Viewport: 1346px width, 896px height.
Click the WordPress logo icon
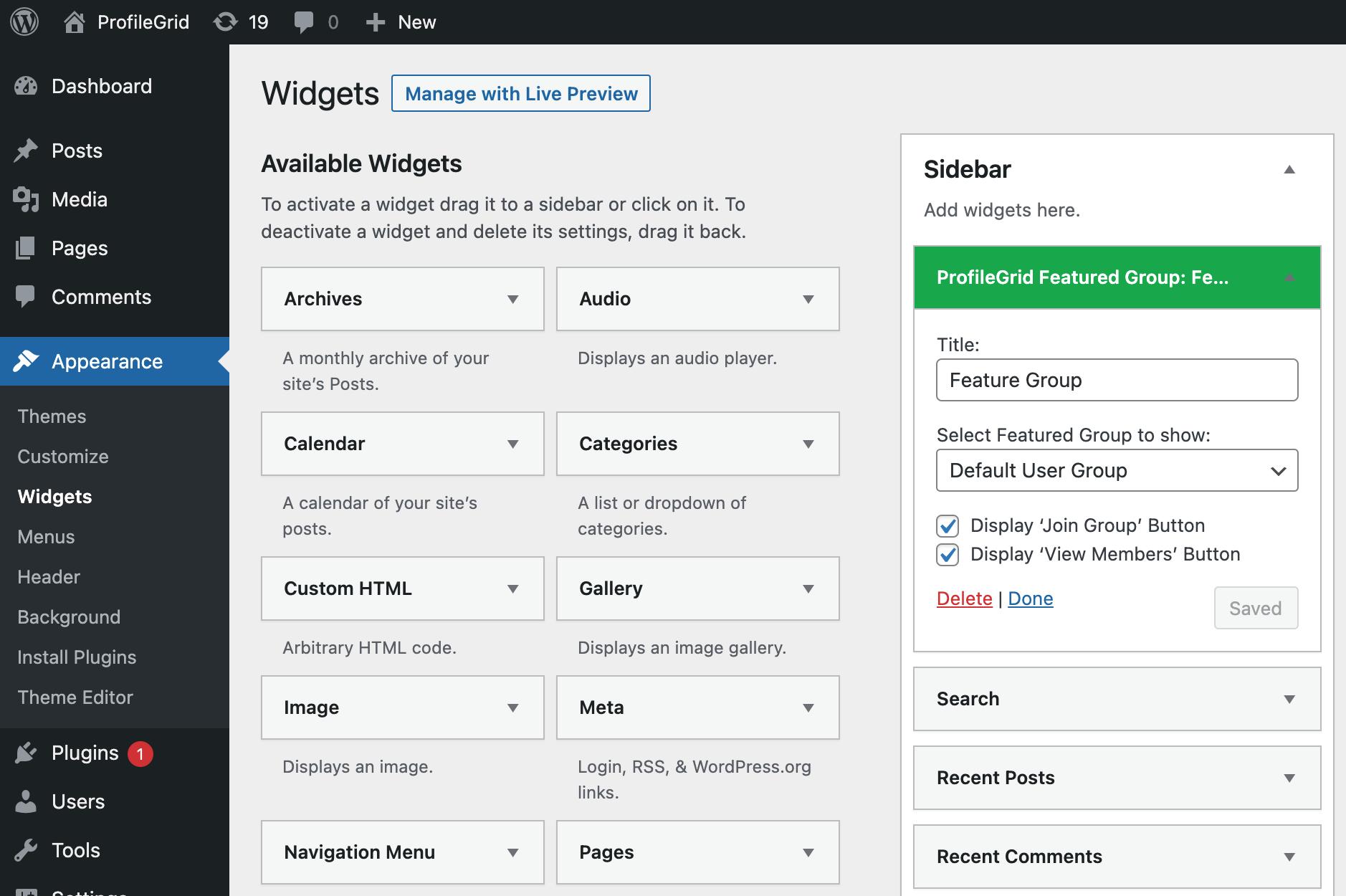[x=24, y=22]
